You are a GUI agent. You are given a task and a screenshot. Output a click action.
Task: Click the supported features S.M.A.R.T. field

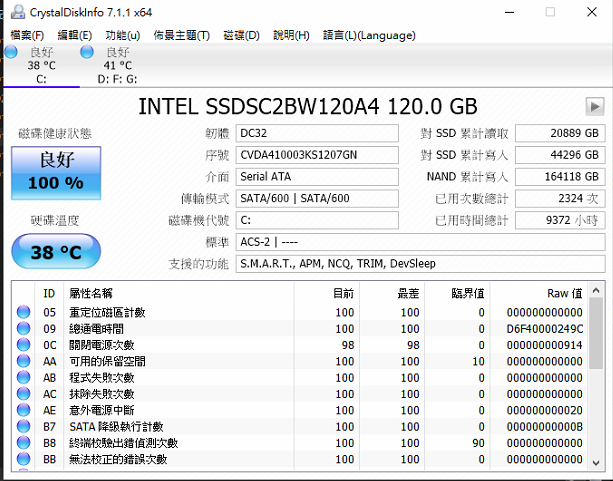click(x=420, y=264)
